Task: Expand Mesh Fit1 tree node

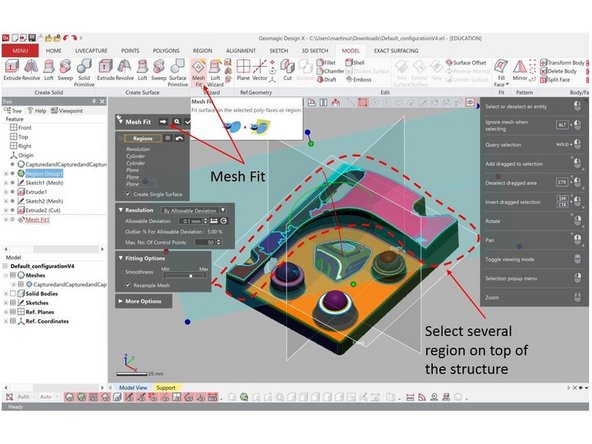Action: pos(6,219)
